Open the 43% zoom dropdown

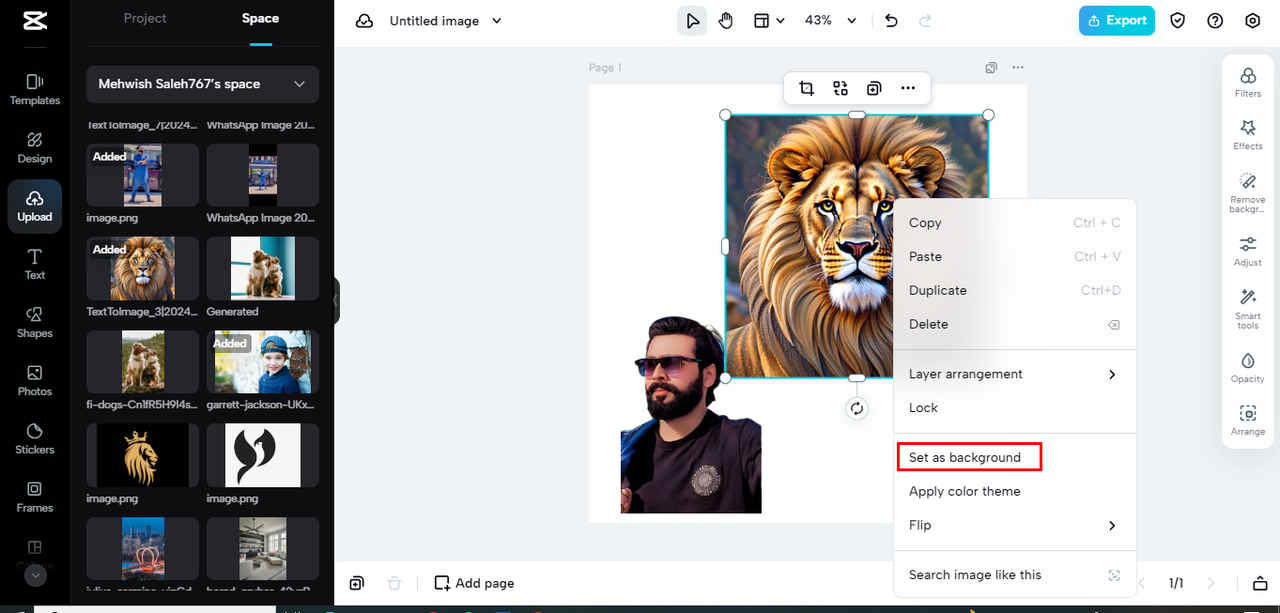(x=831, y=21)
